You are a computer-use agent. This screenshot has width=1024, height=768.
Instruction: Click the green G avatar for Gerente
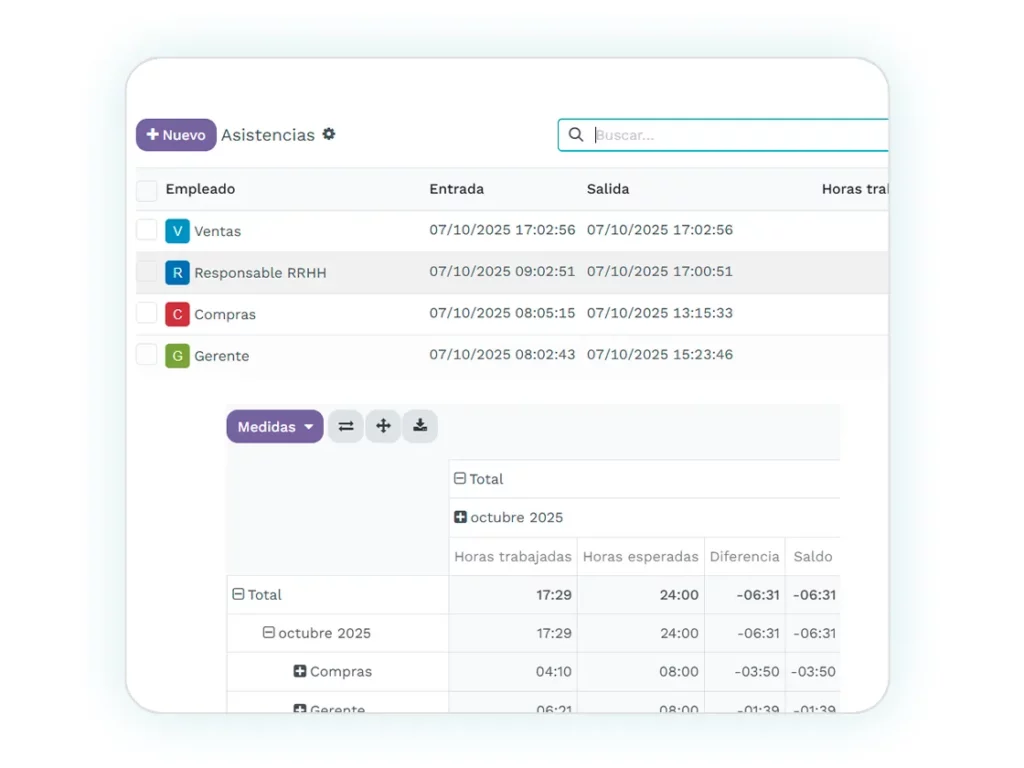177,356
